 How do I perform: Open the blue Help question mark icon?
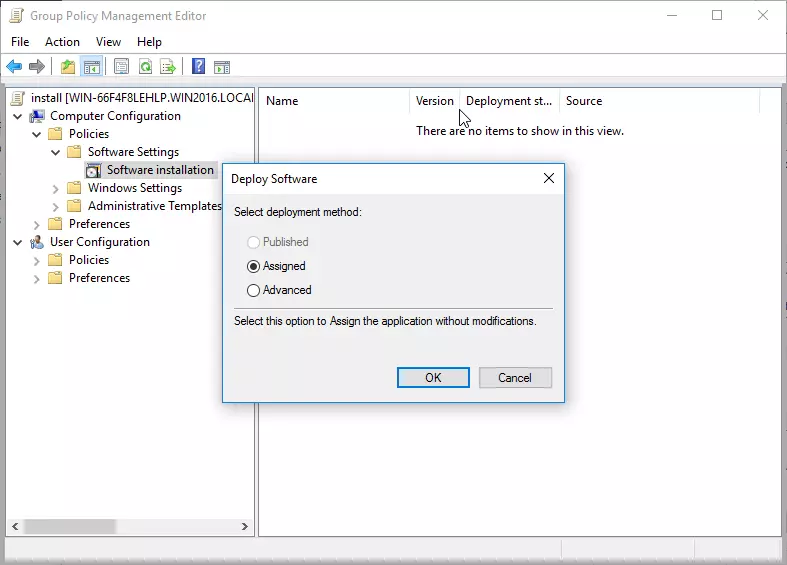198,67
